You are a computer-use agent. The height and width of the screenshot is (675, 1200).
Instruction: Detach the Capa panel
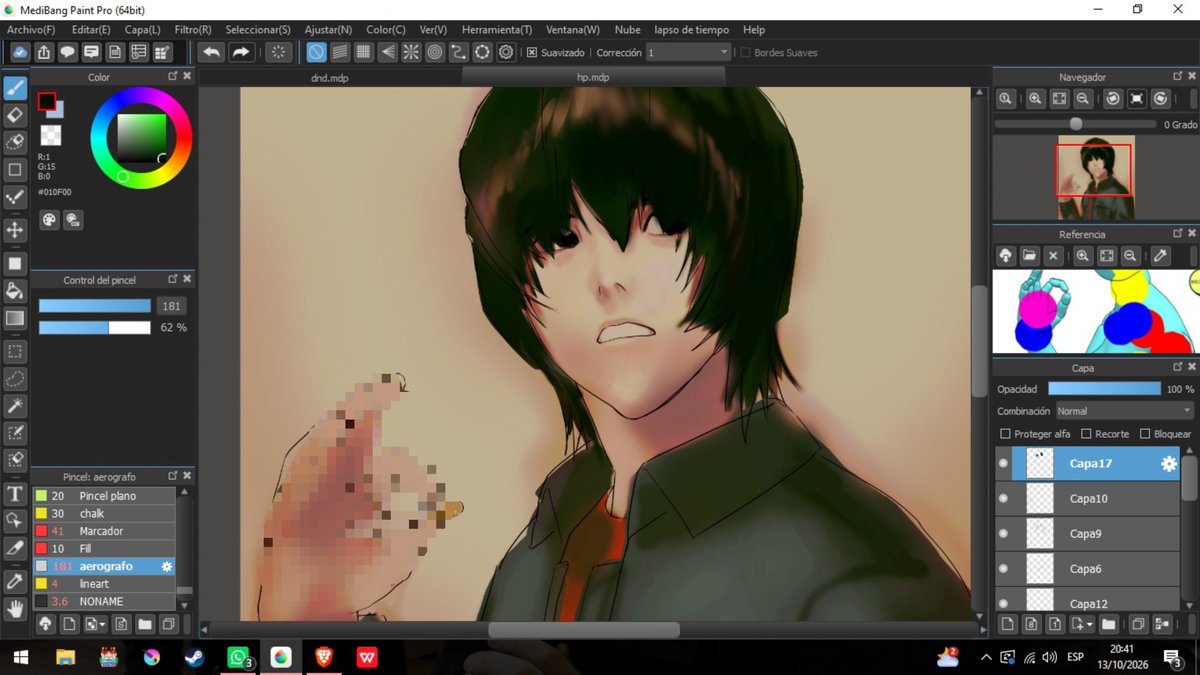click(x=1177, y=367)
